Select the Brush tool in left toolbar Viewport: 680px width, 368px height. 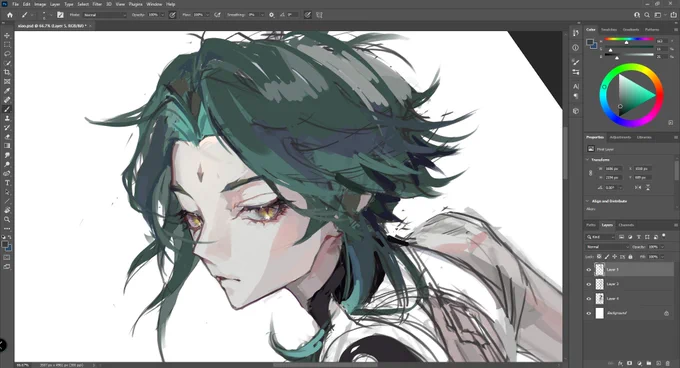pyautogui.click(x=7, y=109)
